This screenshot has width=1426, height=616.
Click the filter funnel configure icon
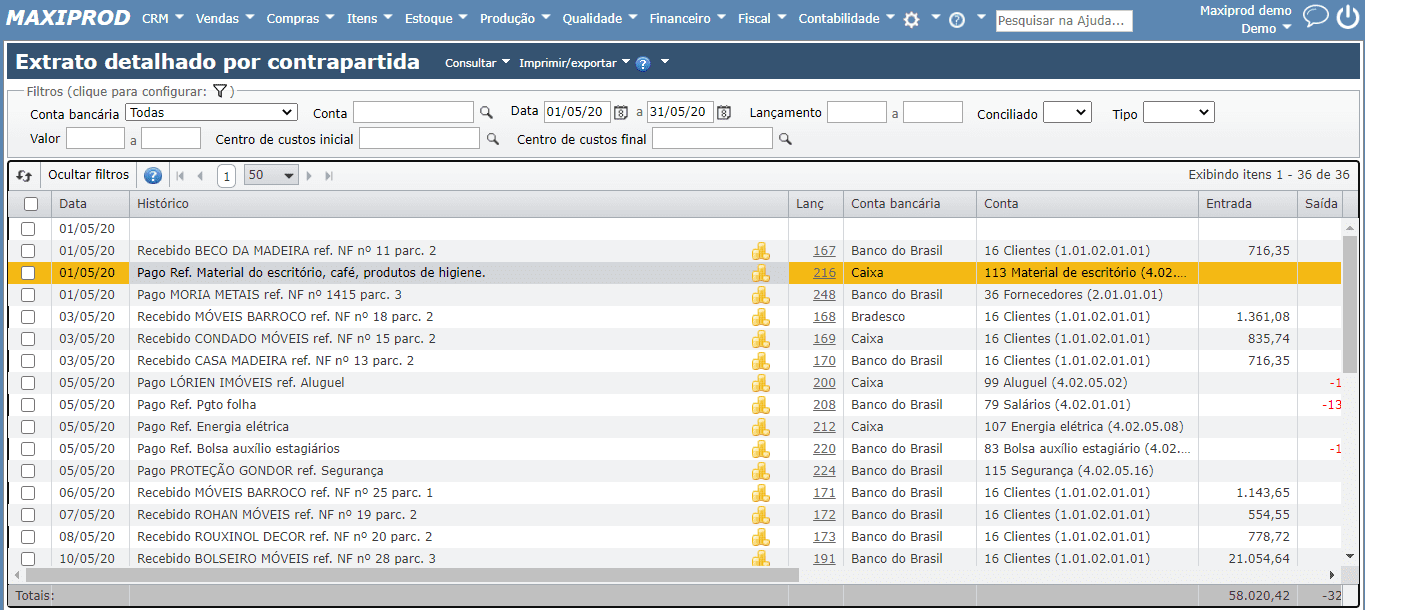point(220,91)
